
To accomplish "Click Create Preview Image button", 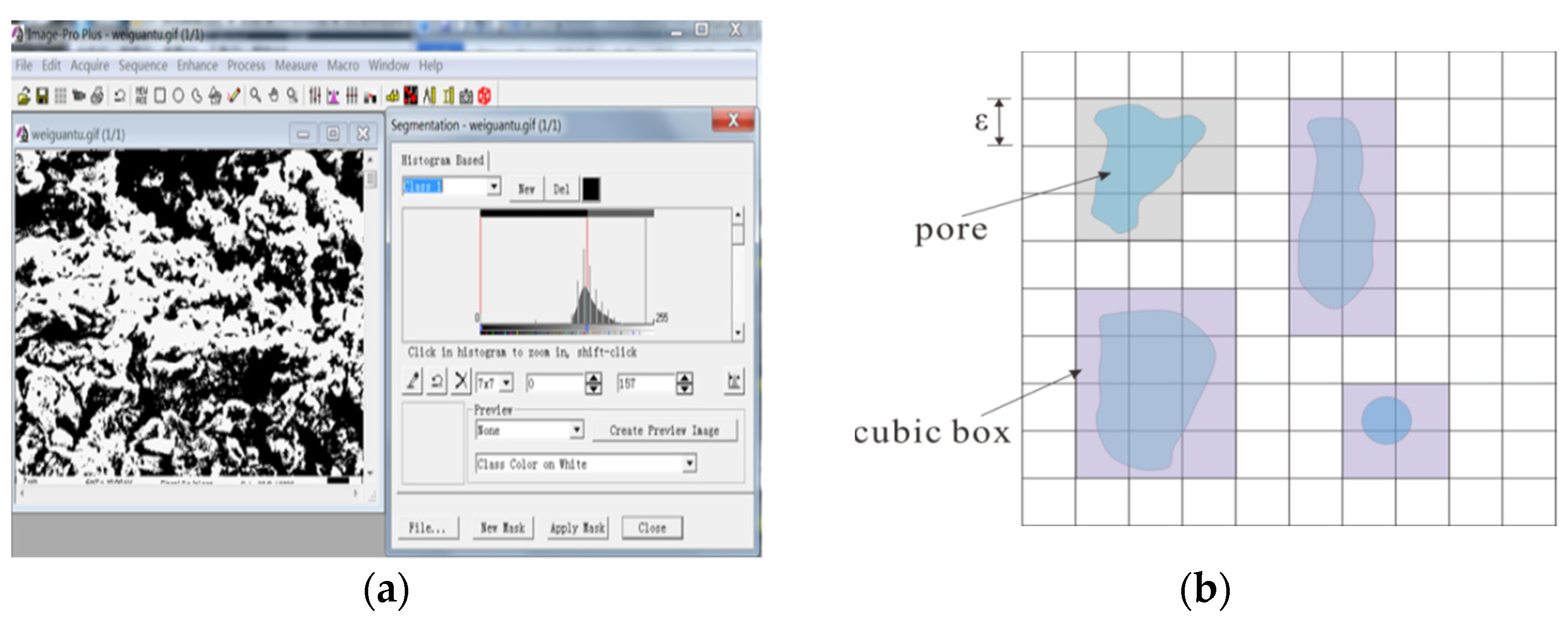I will tap(664, 430).
